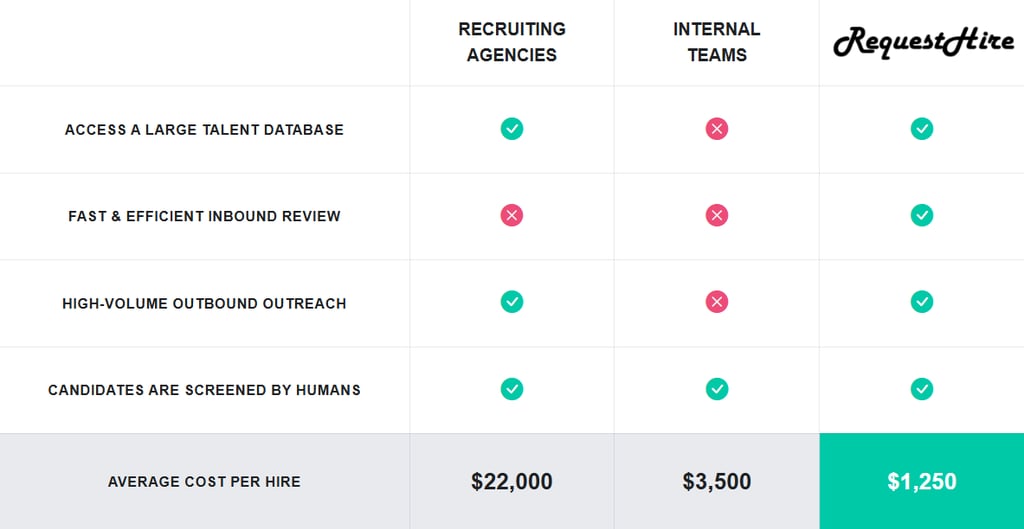Click RequestHire human screening checkmark
The image size is (1024, 529).
pyautogui.click(x=922, y=389)
